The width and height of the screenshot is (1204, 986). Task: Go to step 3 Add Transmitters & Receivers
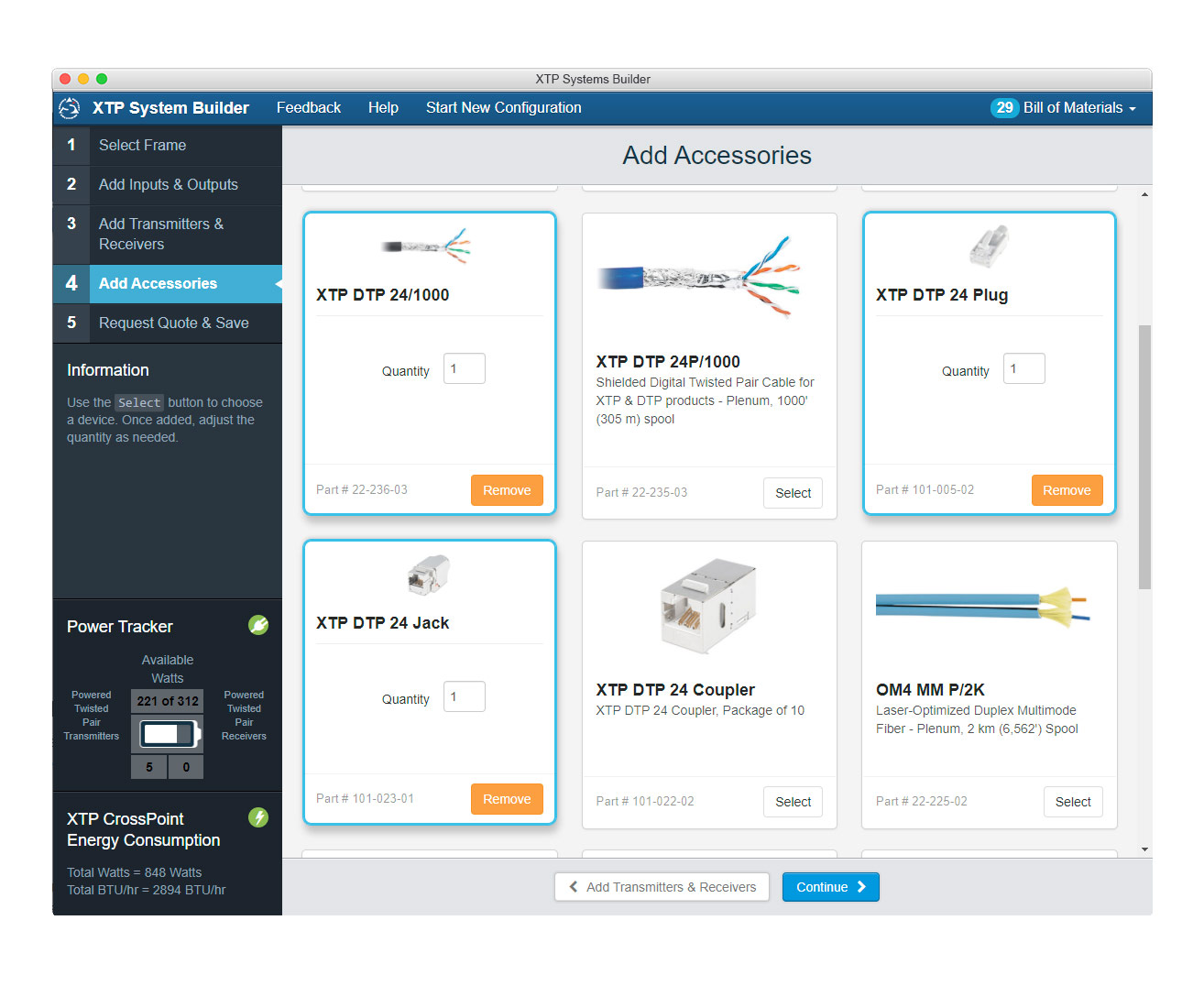[x=168, y=234]
